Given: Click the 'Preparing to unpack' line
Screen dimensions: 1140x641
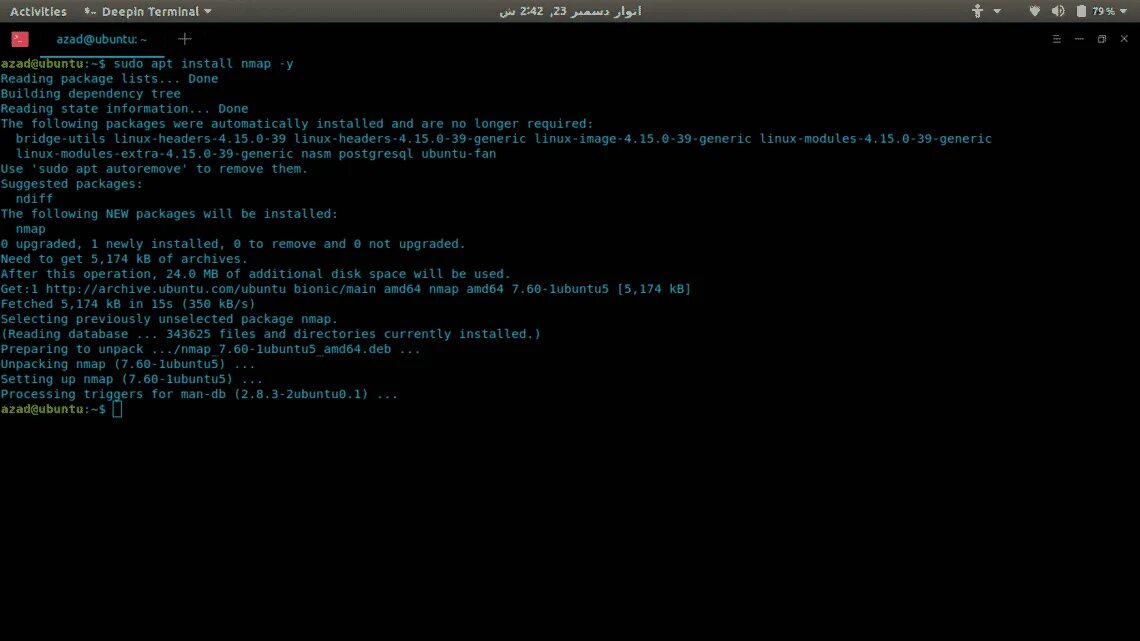Looking at the screenshot, I should pyautogui.click(x=210, y=349).
